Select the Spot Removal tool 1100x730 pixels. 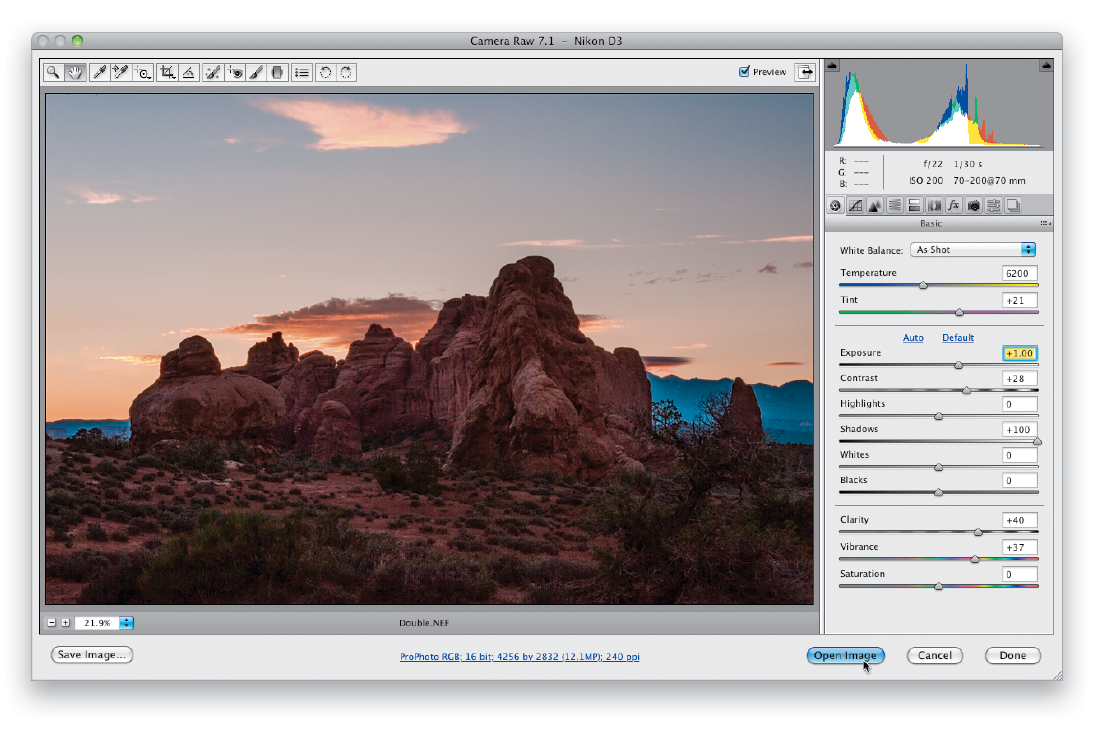[213, 72]
